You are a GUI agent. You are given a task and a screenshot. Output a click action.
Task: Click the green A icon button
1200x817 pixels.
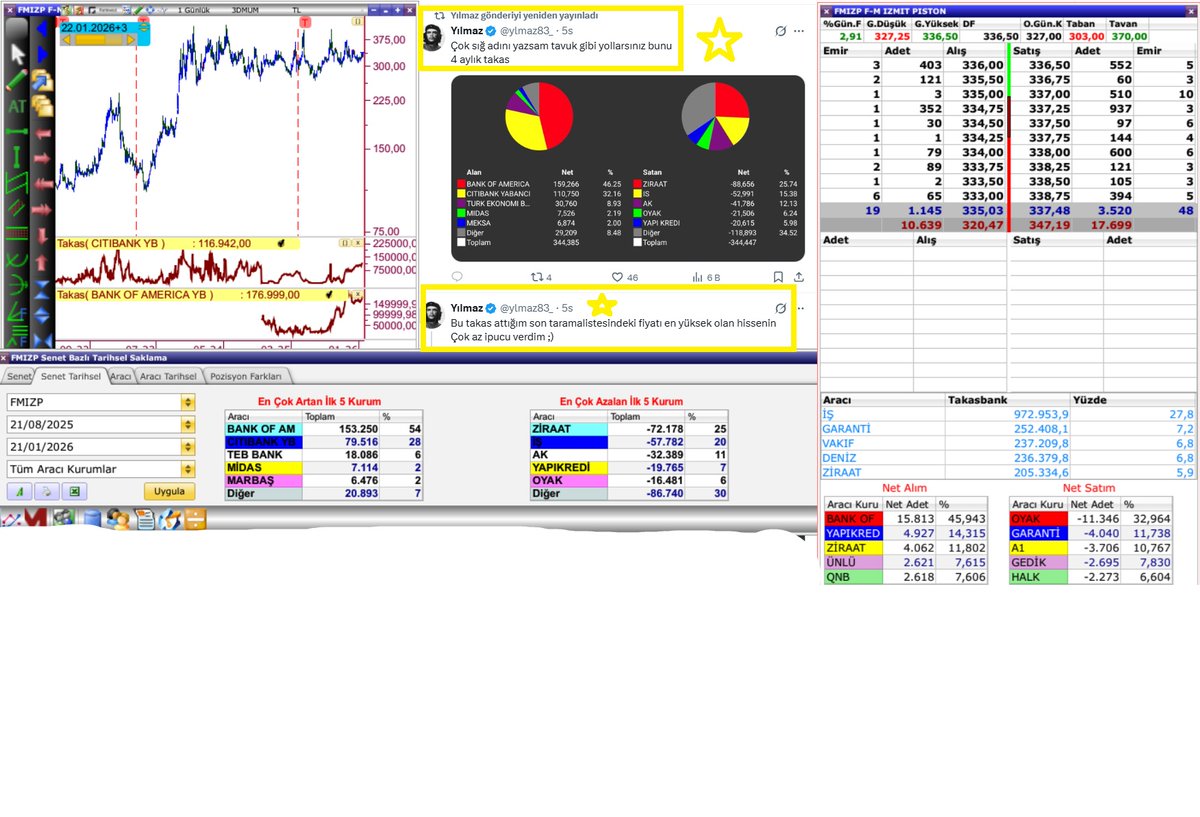19,491
